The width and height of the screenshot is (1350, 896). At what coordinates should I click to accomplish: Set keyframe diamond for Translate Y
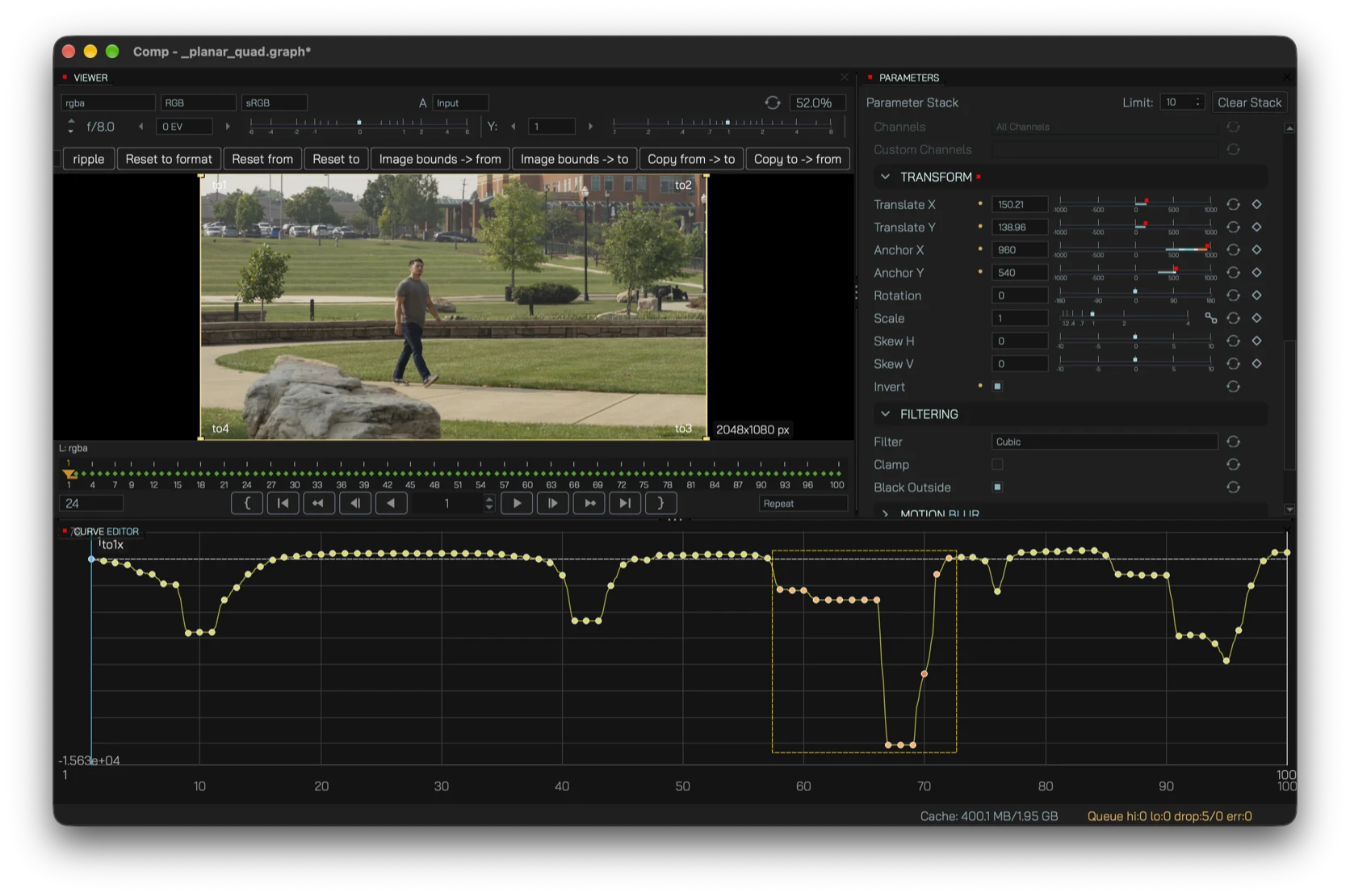point(1256,227)
